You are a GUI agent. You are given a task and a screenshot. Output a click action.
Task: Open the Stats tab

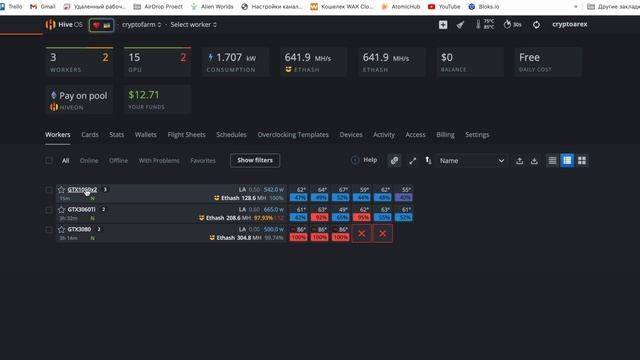pyautogui.click(x=117, y=135)
